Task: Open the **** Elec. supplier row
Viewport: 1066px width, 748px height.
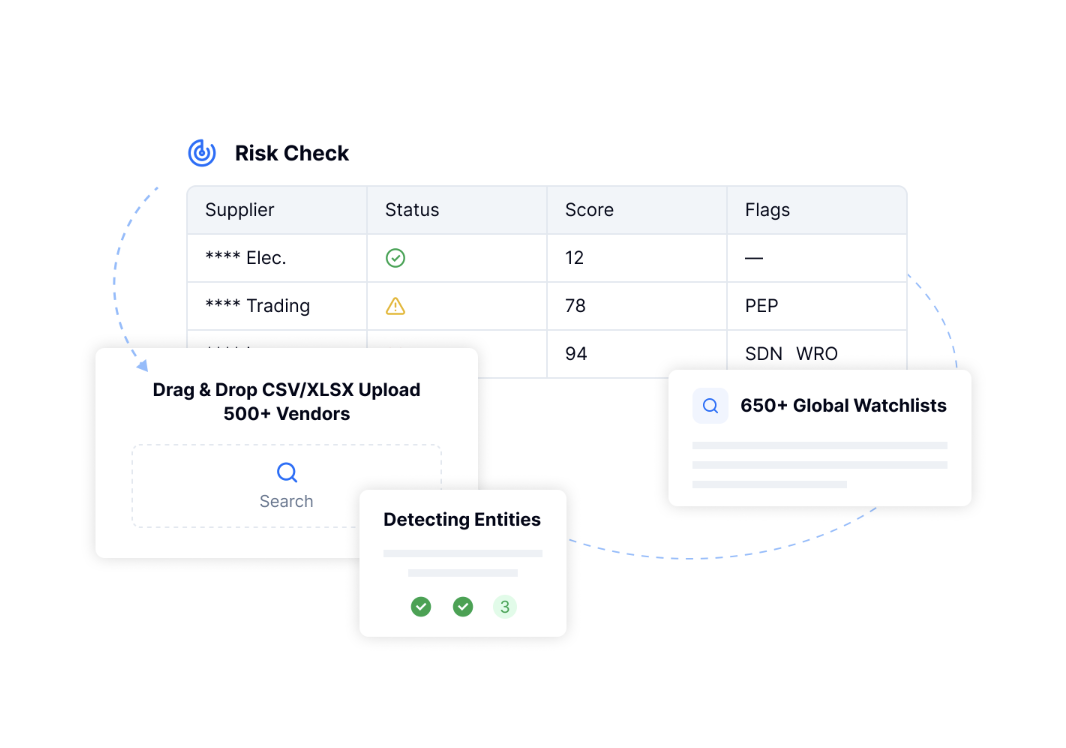Action: 246,258
